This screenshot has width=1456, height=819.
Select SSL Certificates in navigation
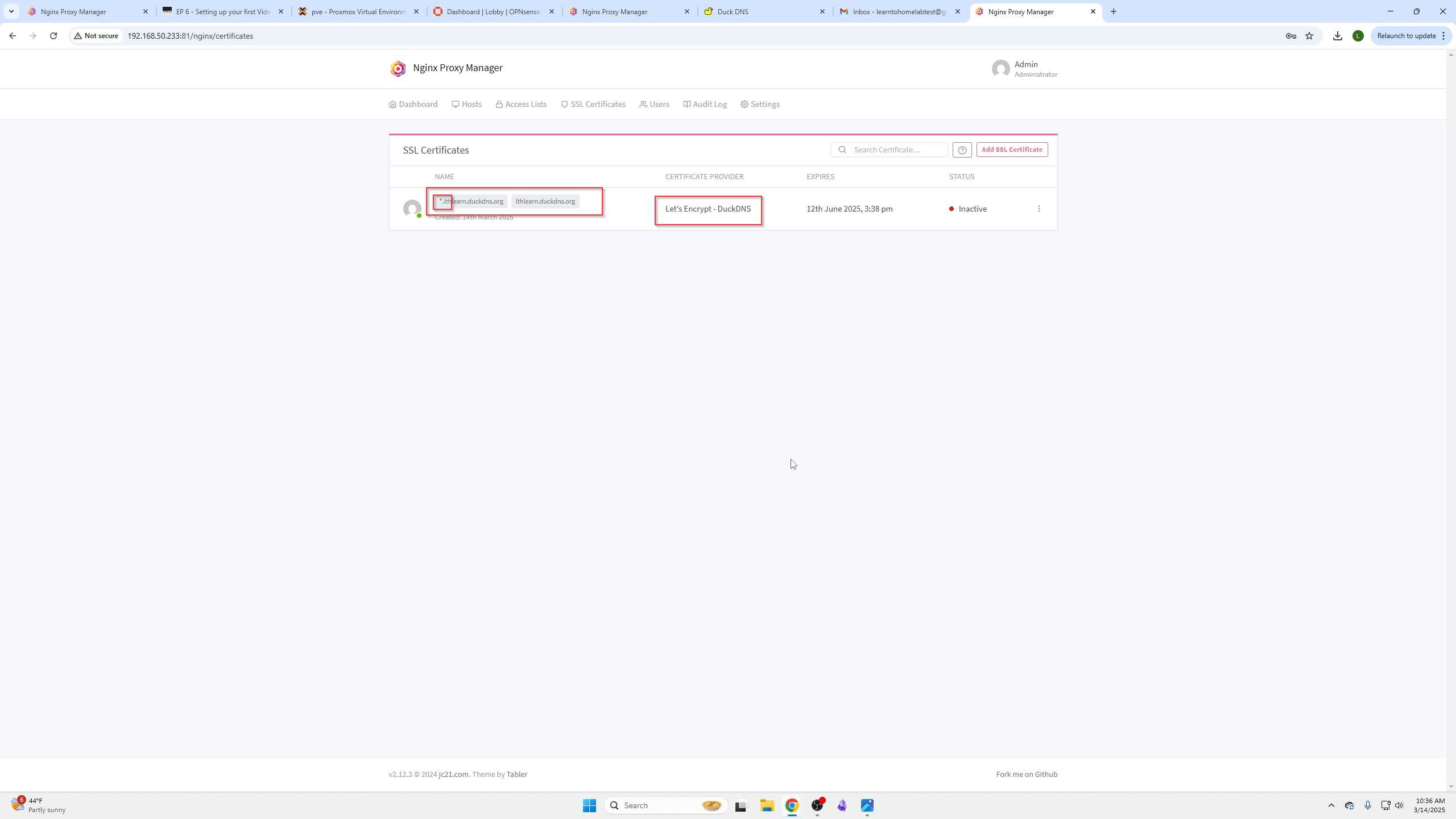pos(593,104)
